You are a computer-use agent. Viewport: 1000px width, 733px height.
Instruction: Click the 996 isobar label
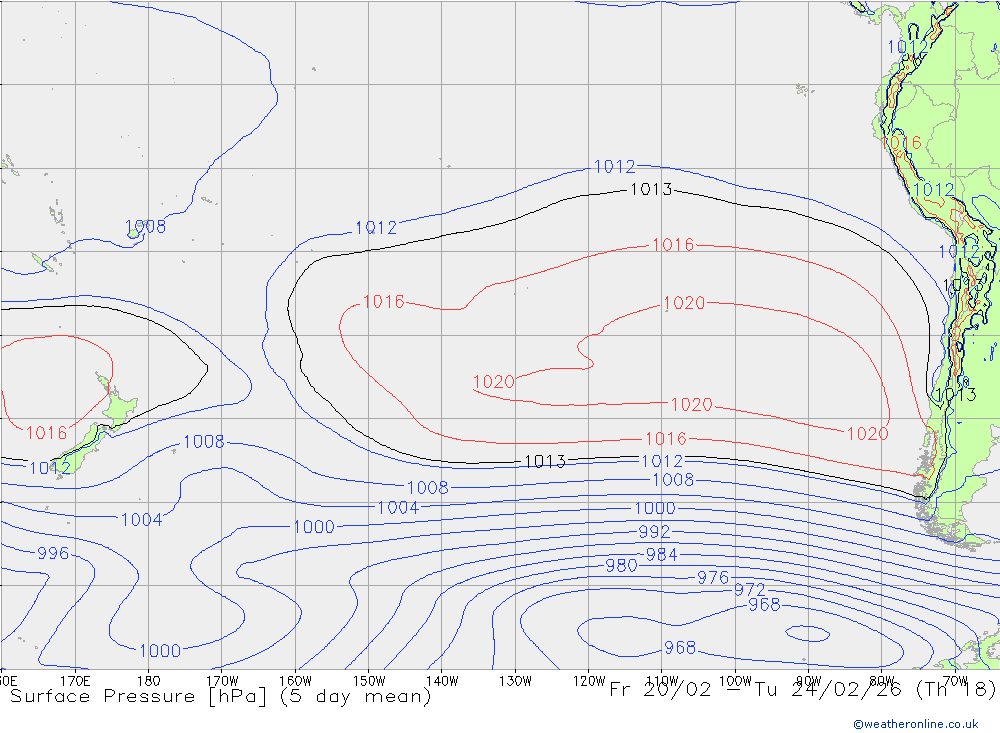pyautogui.click(x=53, y=553)
